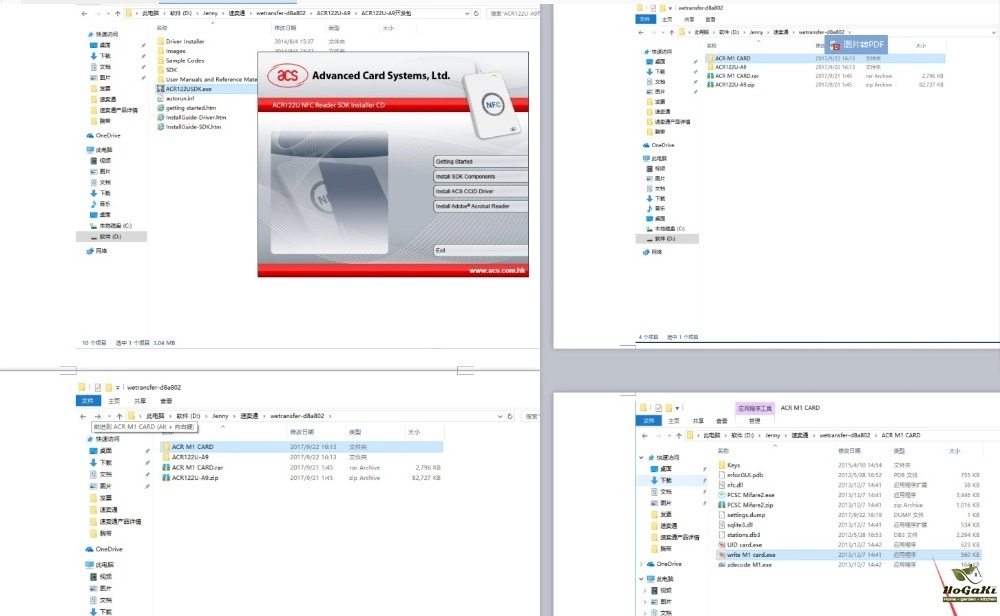Open the getting started.htm file

[191, 107]
